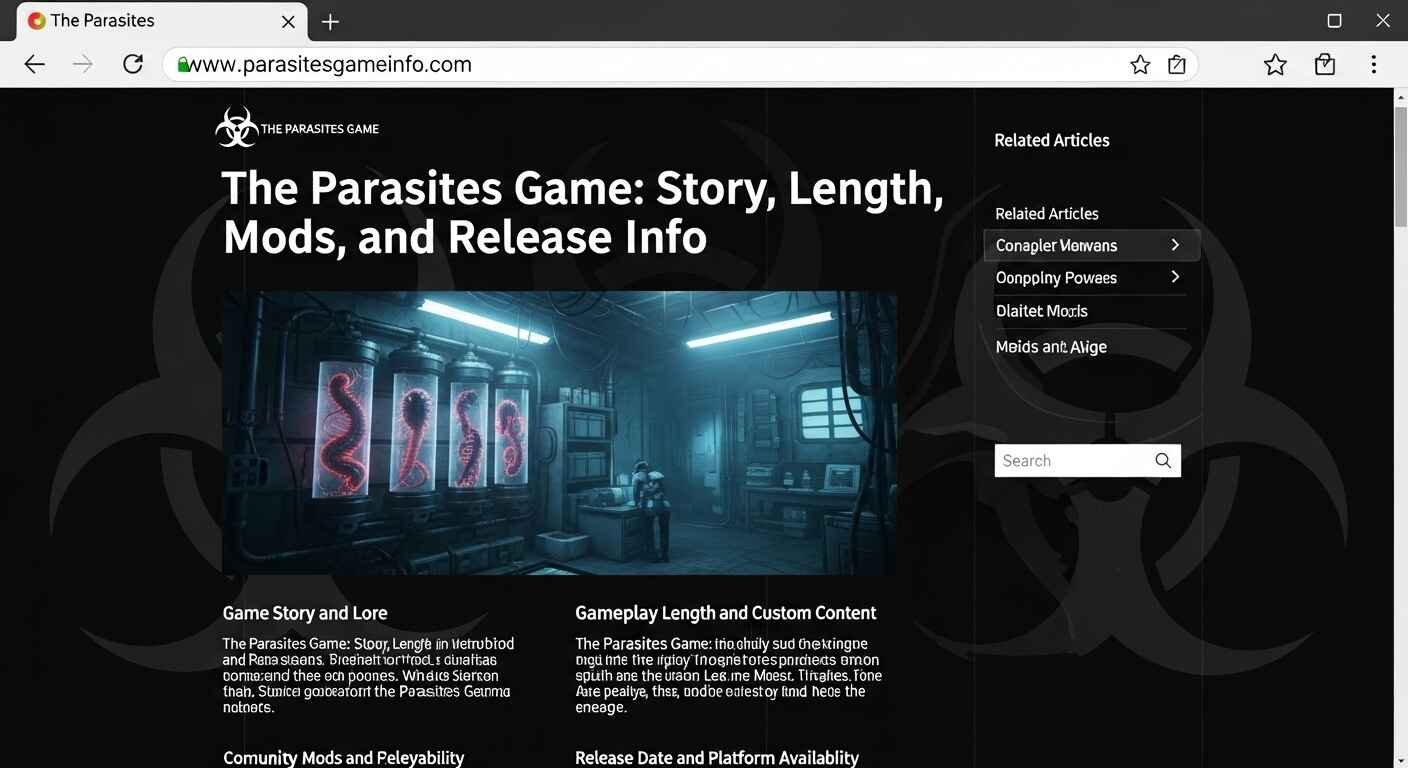This screenshot has height=768, width=1408.
Task: Open the Dlaitet Mods article link
Action: 1041,310
